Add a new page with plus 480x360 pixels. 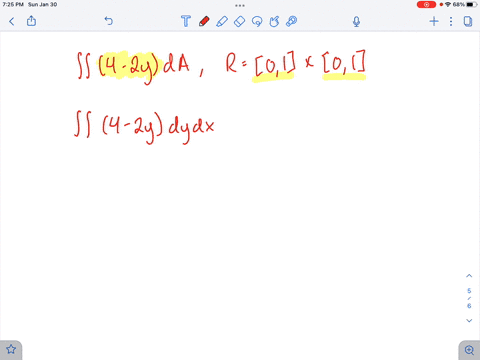pyautogui.click(x=434, y=22)
